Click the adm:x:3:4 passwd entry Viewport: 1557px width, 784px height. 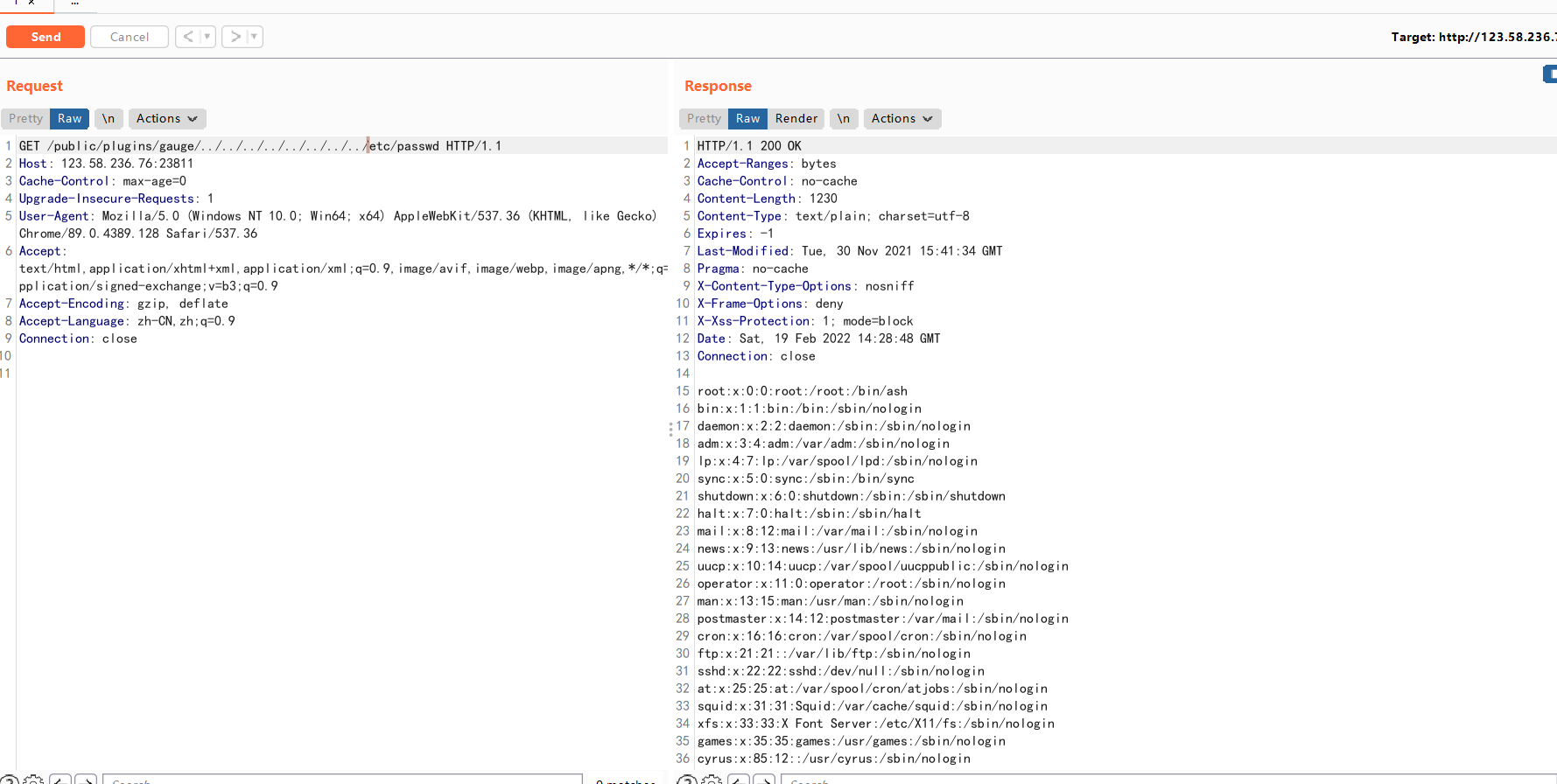click(x=824, y=444)
